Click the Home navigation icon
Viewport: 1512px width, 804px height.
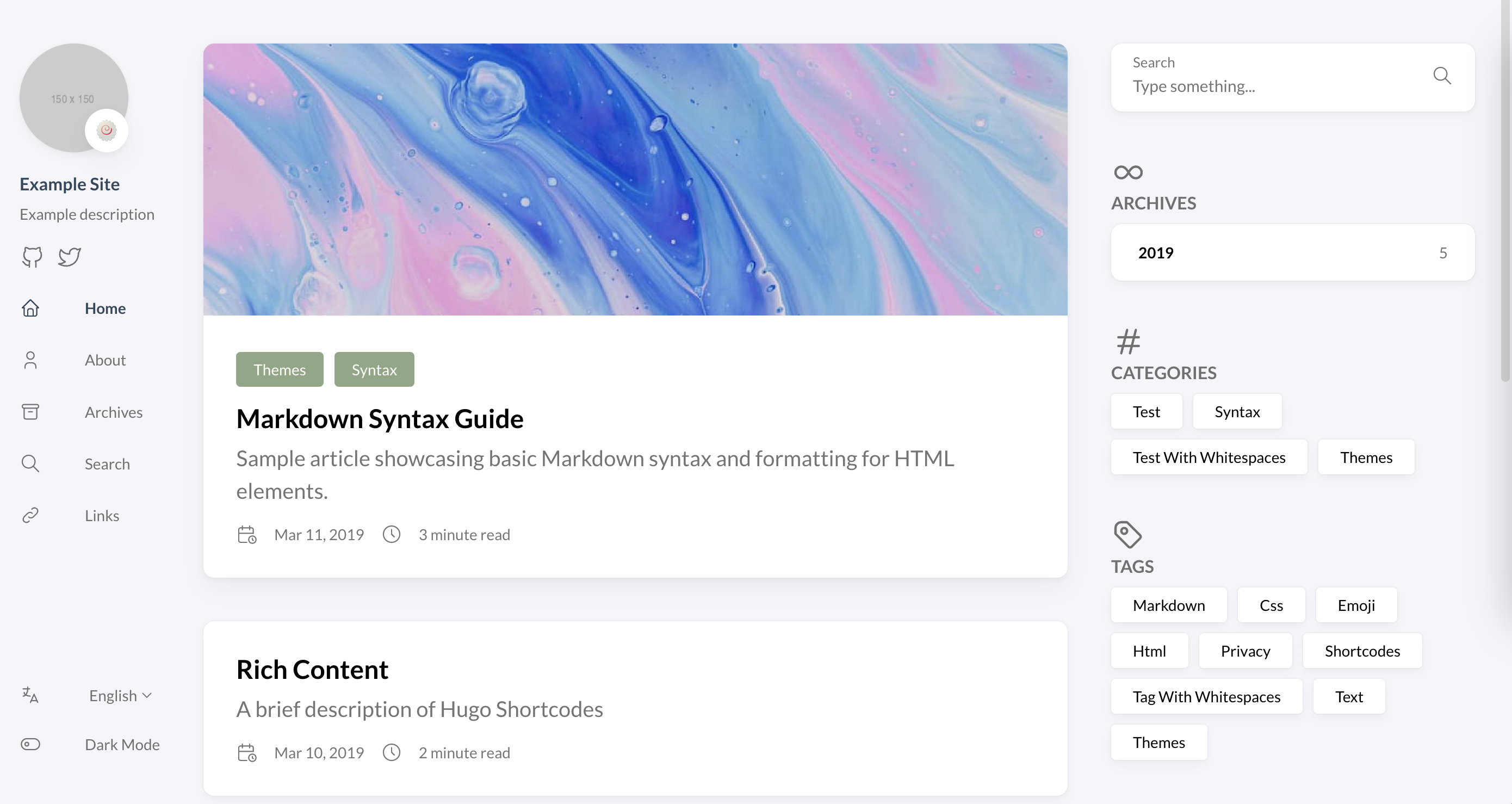coord(30,307)
